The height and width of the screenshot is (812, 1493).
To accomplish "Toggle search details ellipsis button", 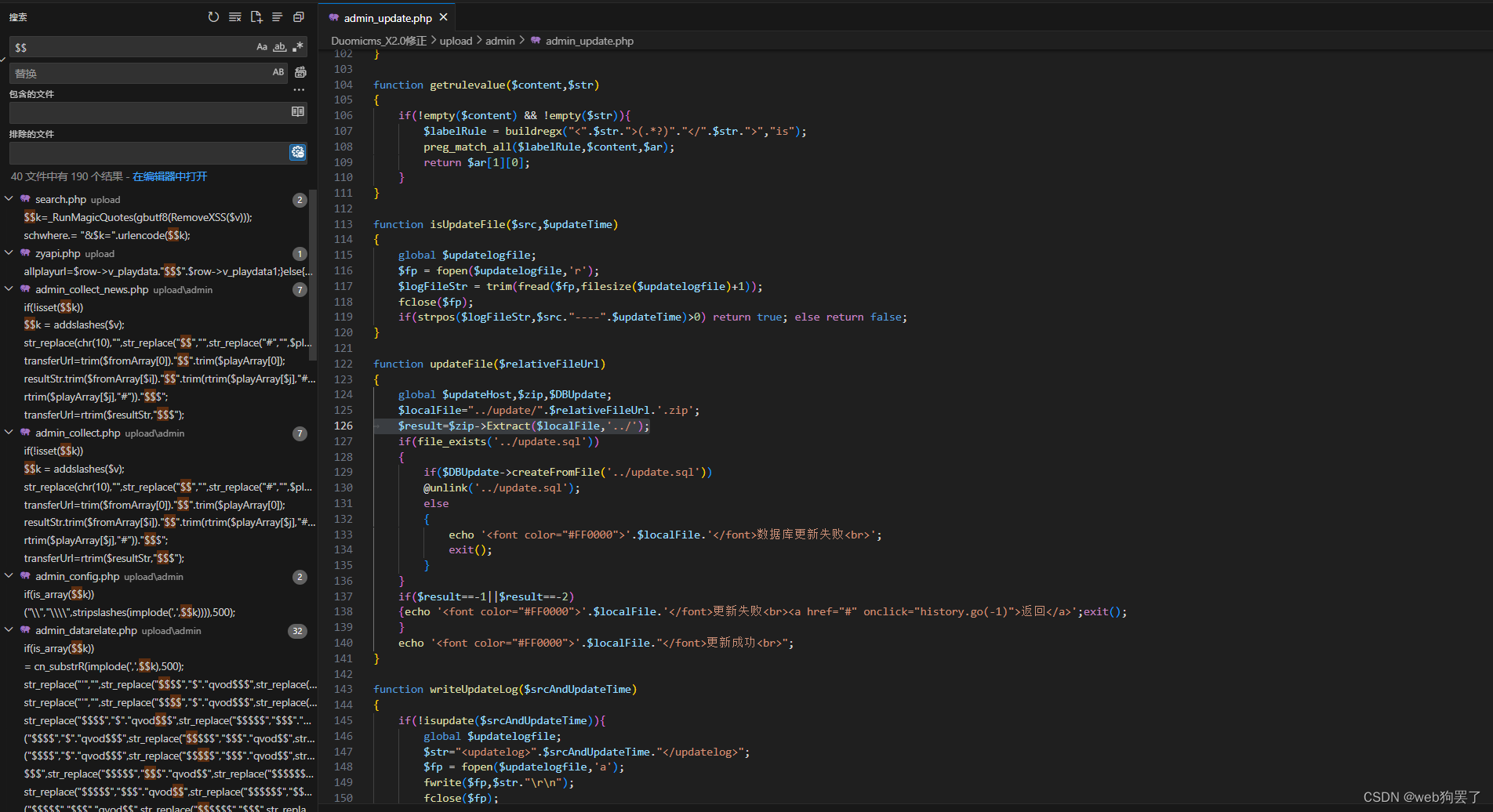I will pyautogui.click(x=299, y=90).
